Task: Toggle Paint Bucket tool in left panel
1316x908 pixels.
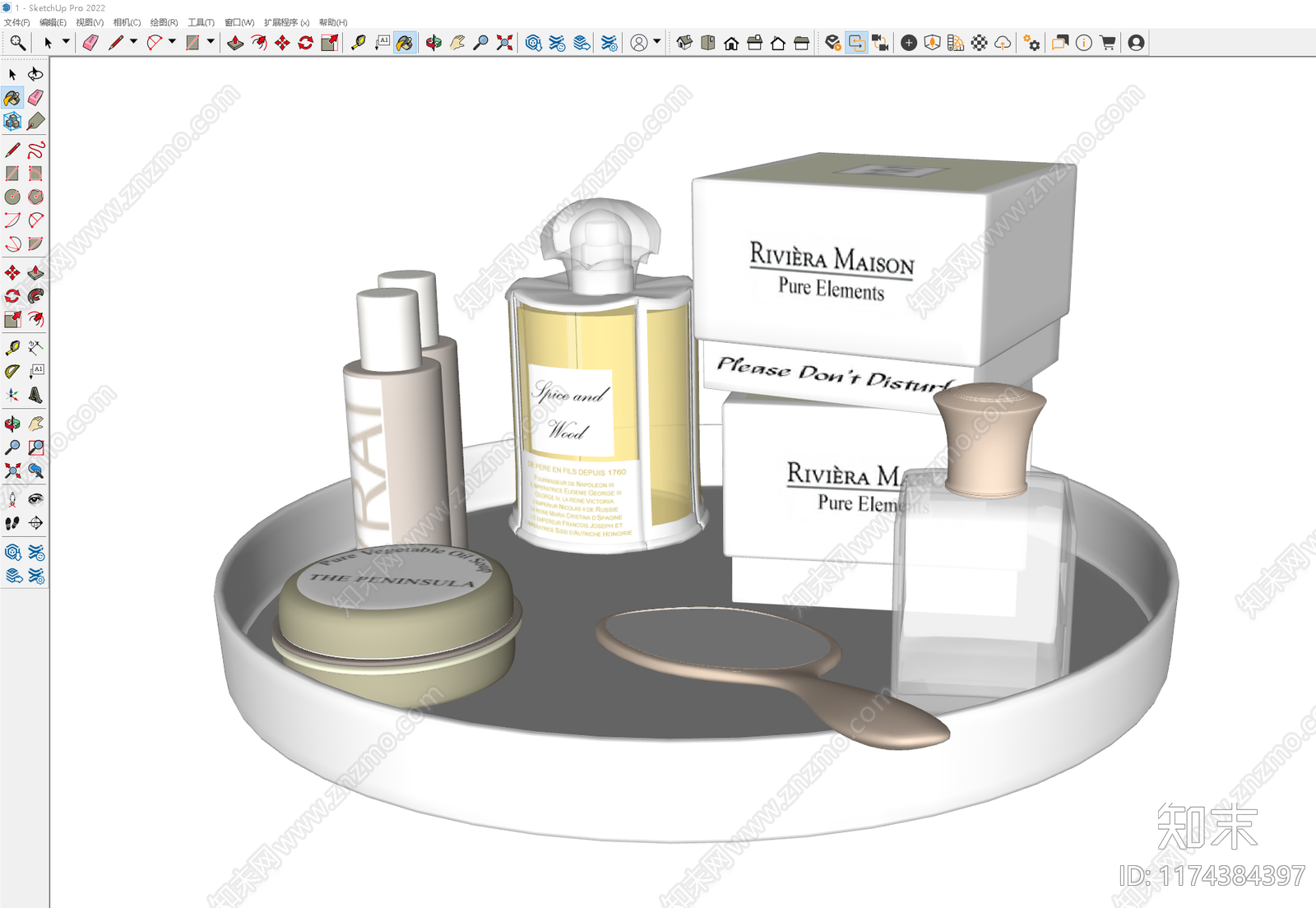Action: tap(12, 98)
